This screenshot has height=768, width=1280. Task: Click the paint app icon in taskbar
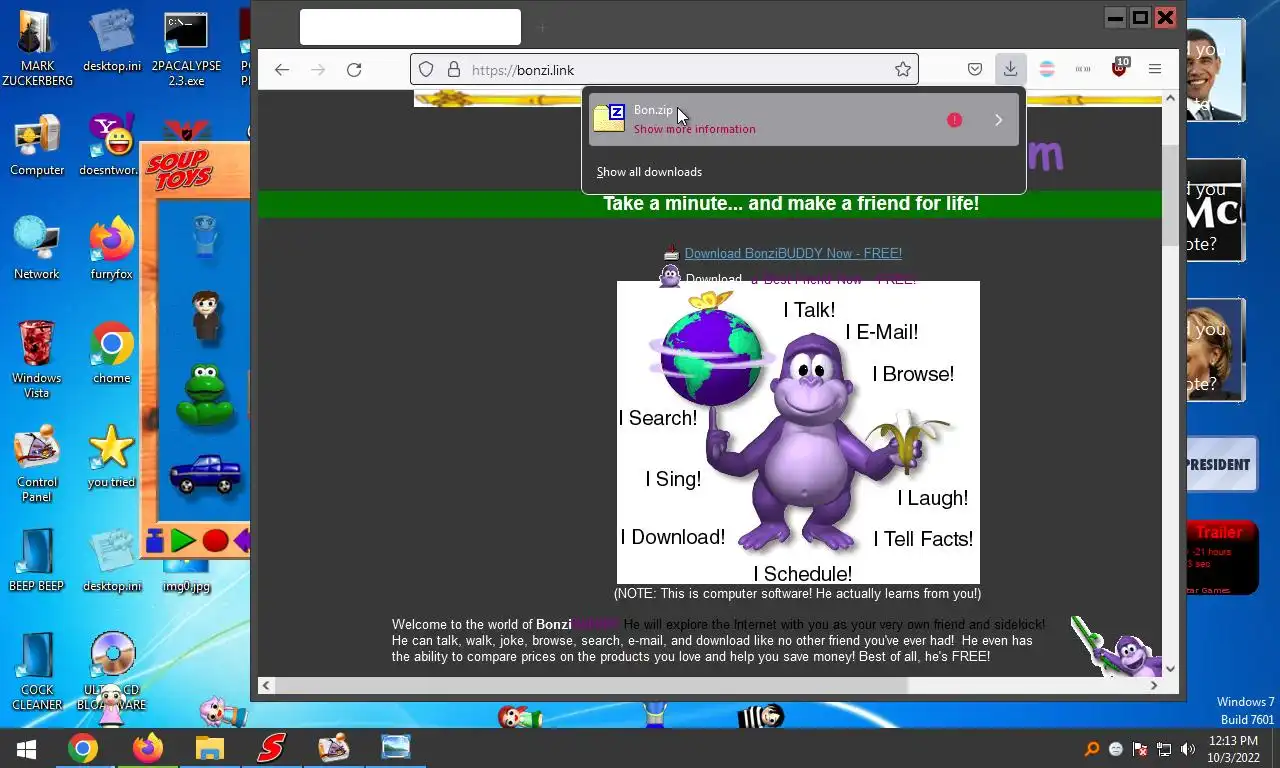[333, 748]
